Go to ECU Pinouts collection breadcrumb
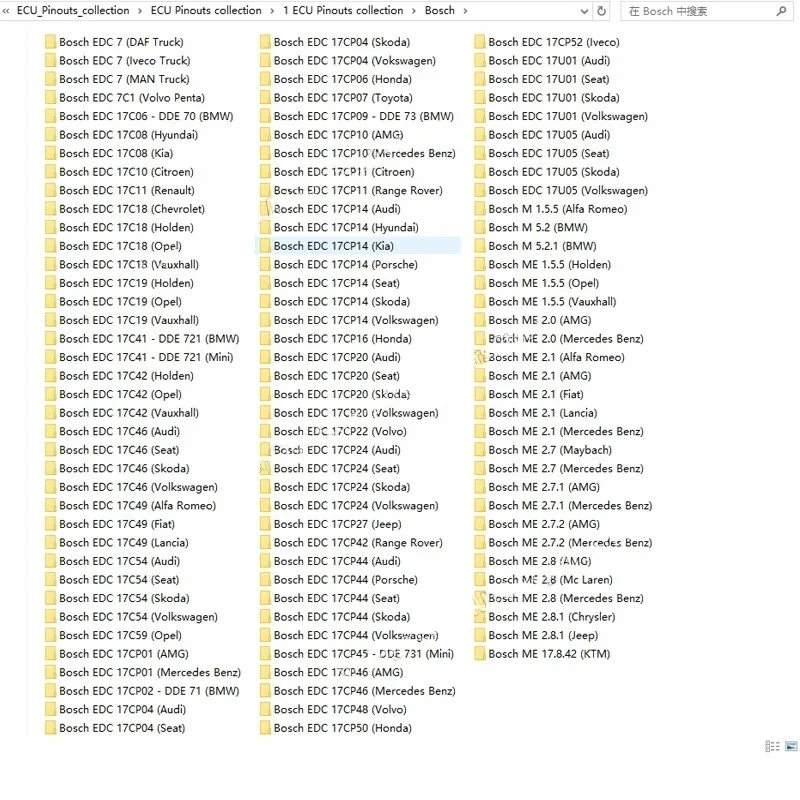 pos(206,10)
